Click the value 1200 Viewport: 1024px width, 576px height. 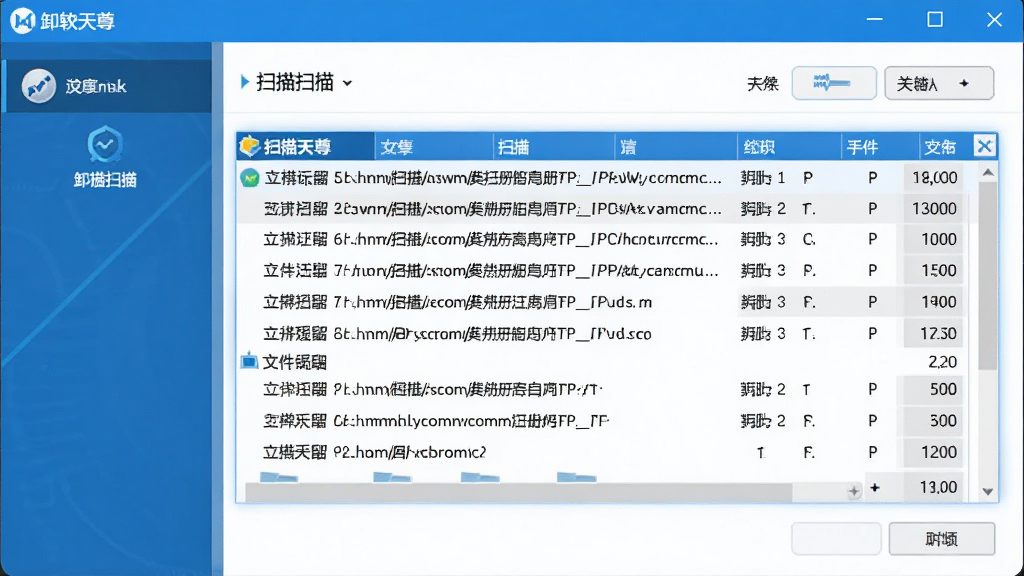[x=938, y=452]
